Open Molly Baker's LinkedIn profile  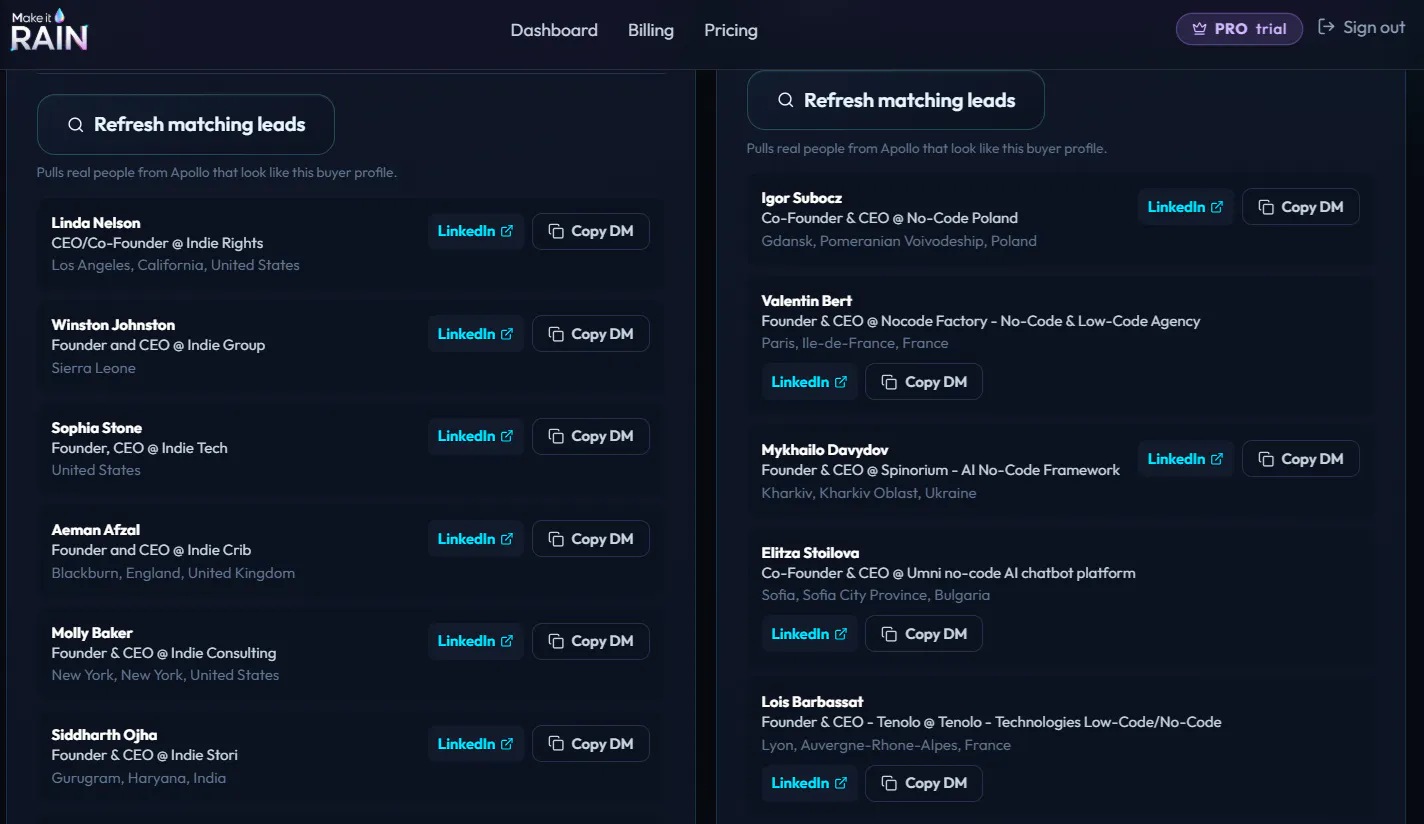click(x=476, y=641)
